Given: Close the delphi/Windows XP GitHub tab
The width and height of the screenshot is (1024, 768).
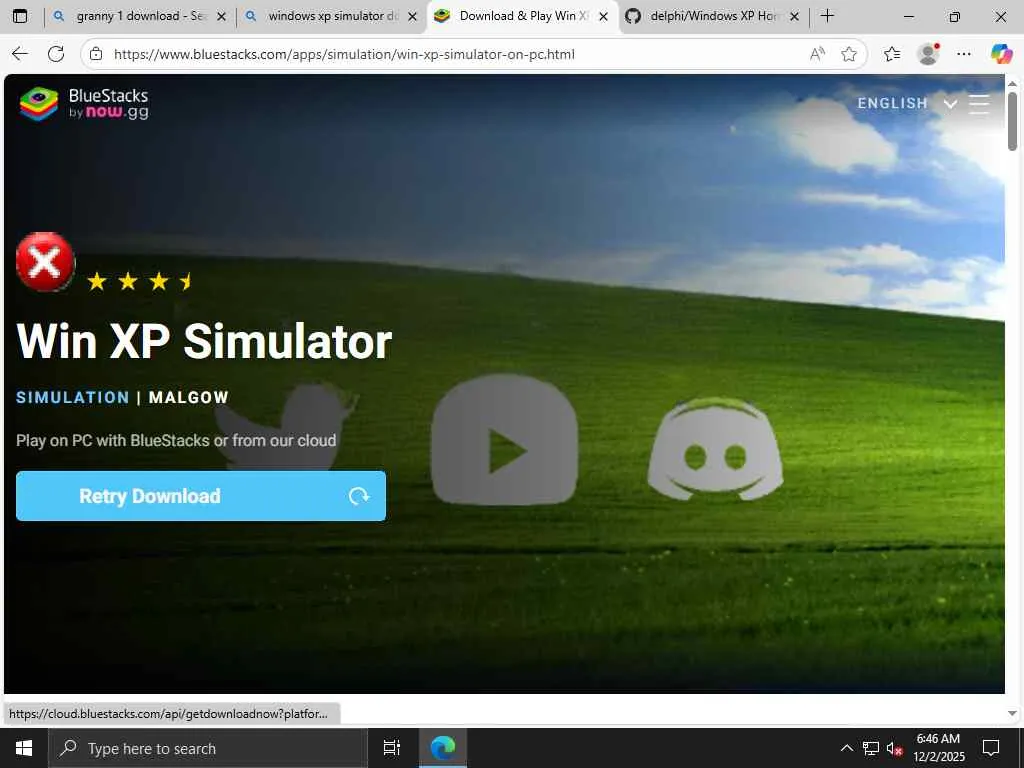Looking at the screenshot, I should (794, 17).
